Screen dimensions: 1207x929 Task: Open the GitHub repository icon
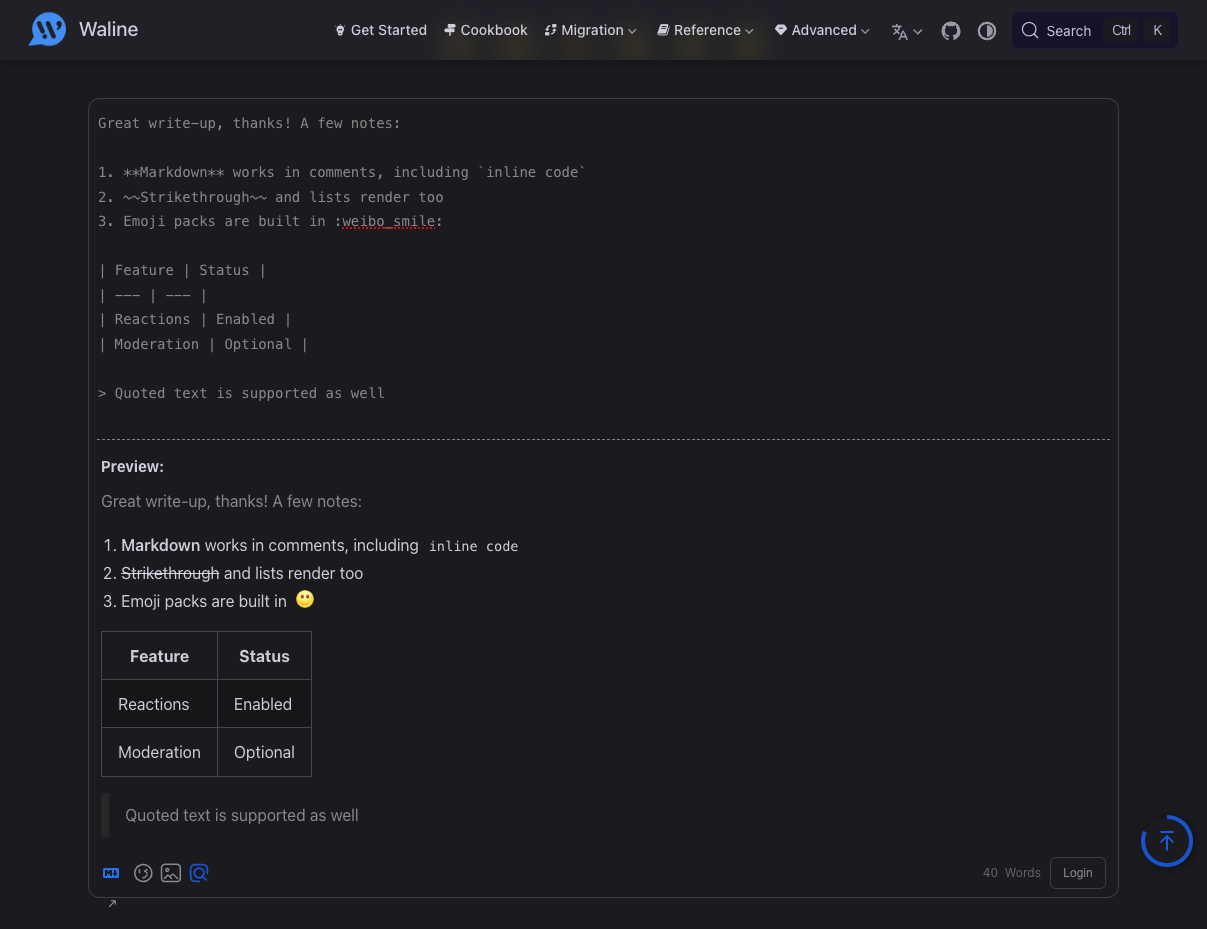tap(951, 31)
